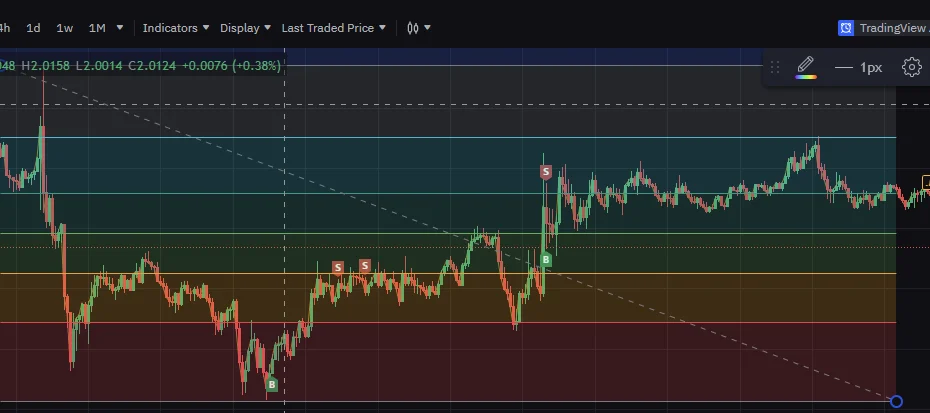Click the H2.0158 high value
This screenshot has width=930, height=413.
point(48,66)
